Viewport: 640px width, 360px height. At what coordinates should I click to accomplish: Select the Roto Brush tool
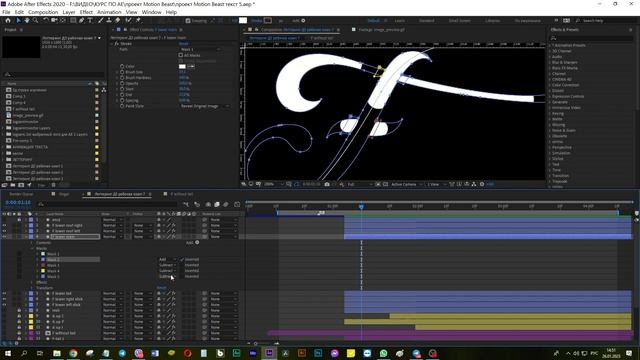pyautogui.click(x=129, y=20)
